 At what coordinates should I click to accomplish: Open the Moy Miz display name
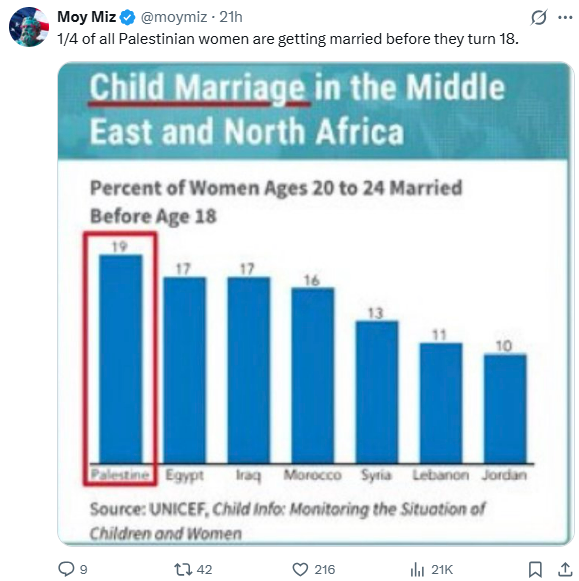[87, 17]
